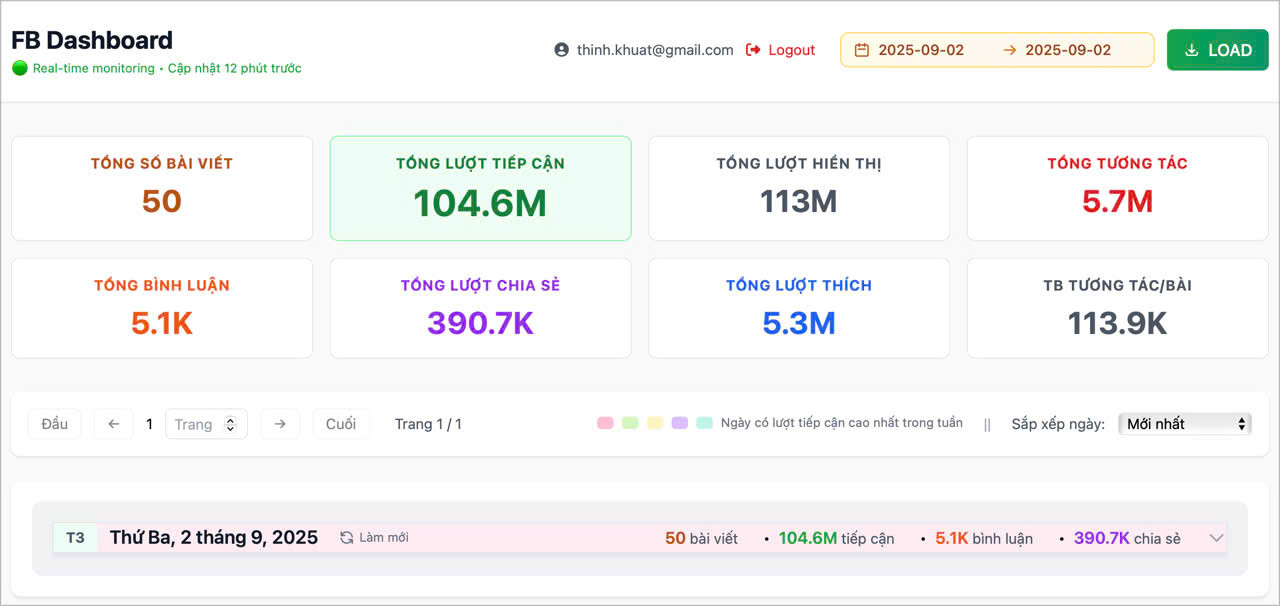This screenshot has width=1280, height=606.
Task: Select the Tổng tương tác card
Action: (1117, 188)
